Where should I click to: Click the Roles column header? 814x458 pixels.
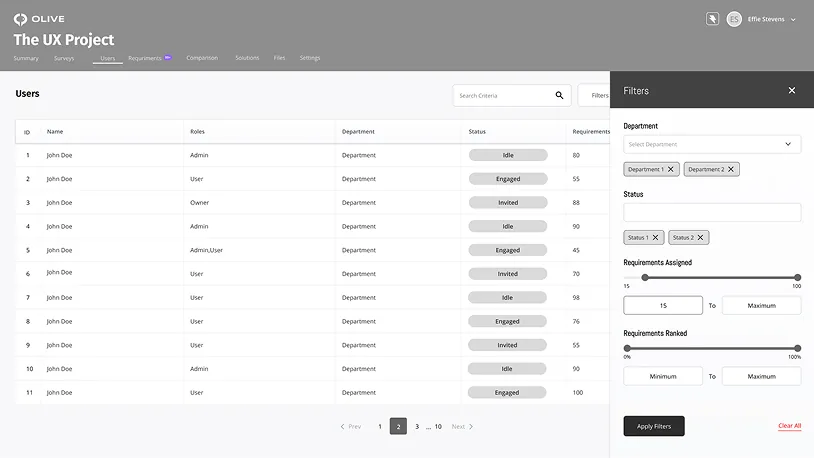[x=197, y=132]
